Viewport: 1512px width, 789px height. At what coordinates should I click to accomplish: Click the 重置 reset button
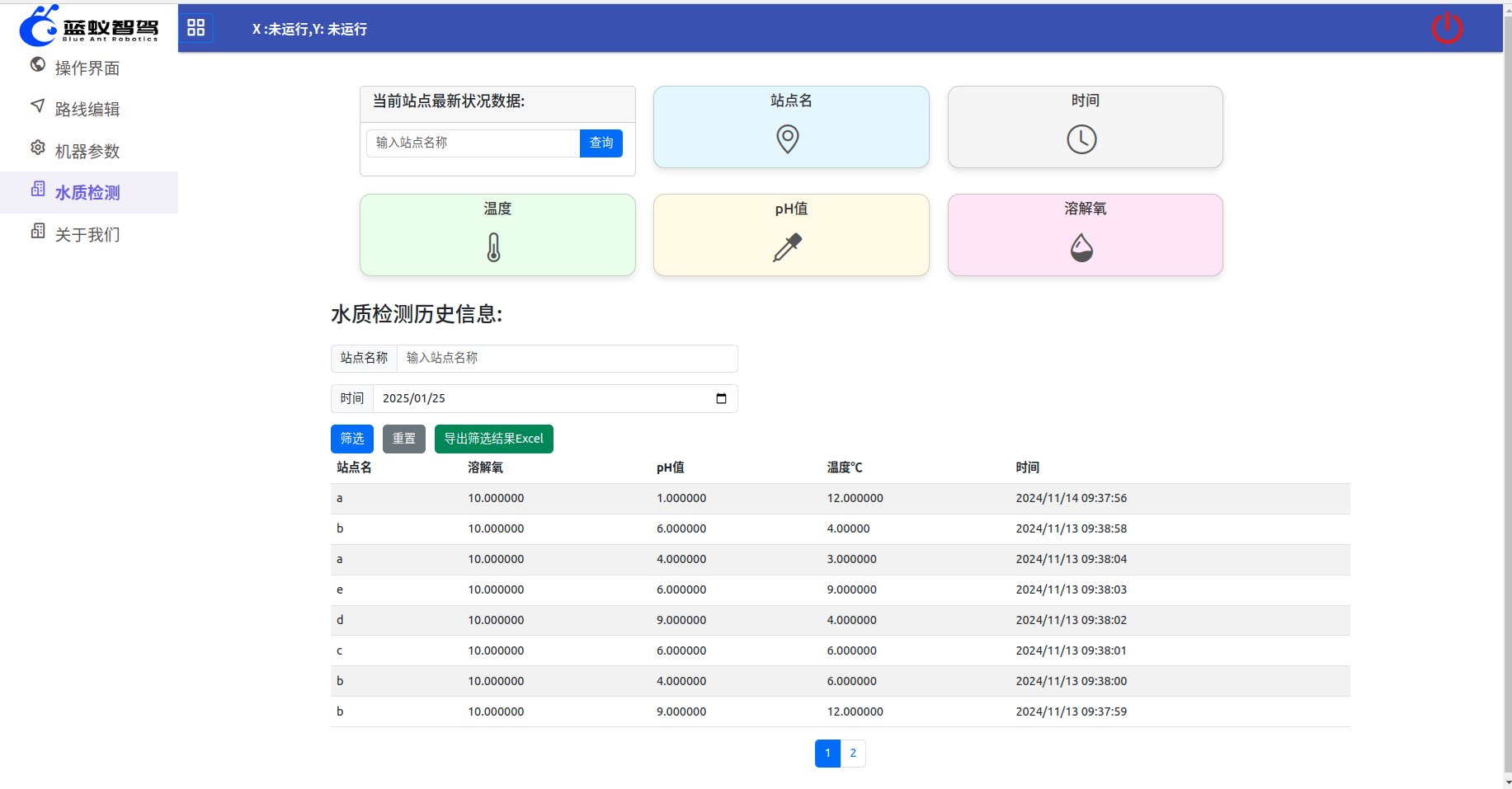(404, 439)
